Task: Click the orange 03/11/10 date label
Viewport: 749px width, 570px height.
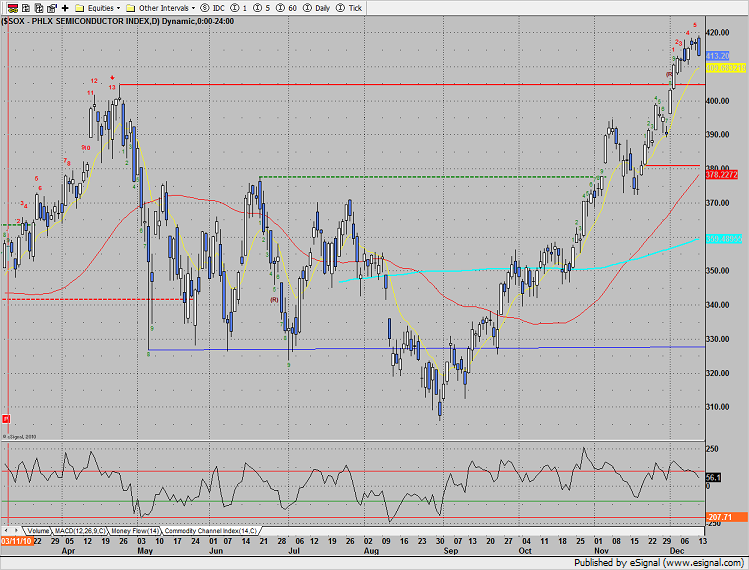Action: [x=16, y=541]
